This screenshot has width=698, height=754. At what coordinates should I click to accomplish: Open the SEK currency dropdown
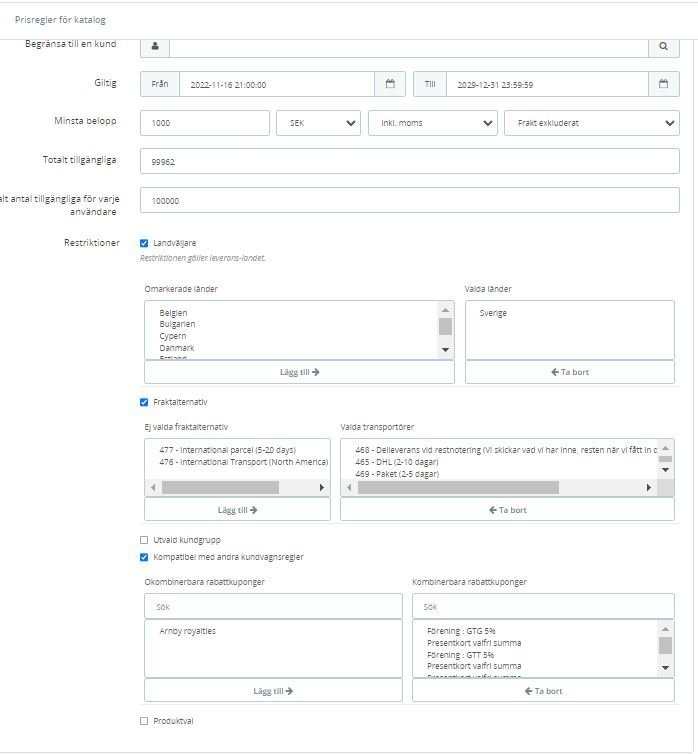click(318, 123)
